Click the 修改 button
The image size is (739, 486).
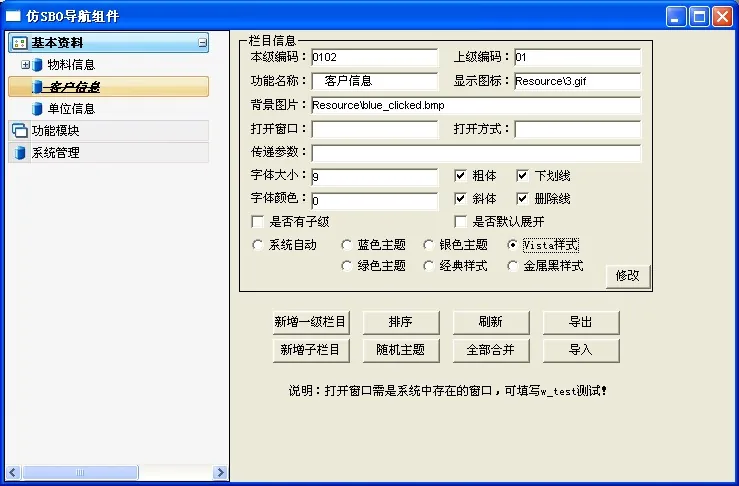(x=628, y=276)
